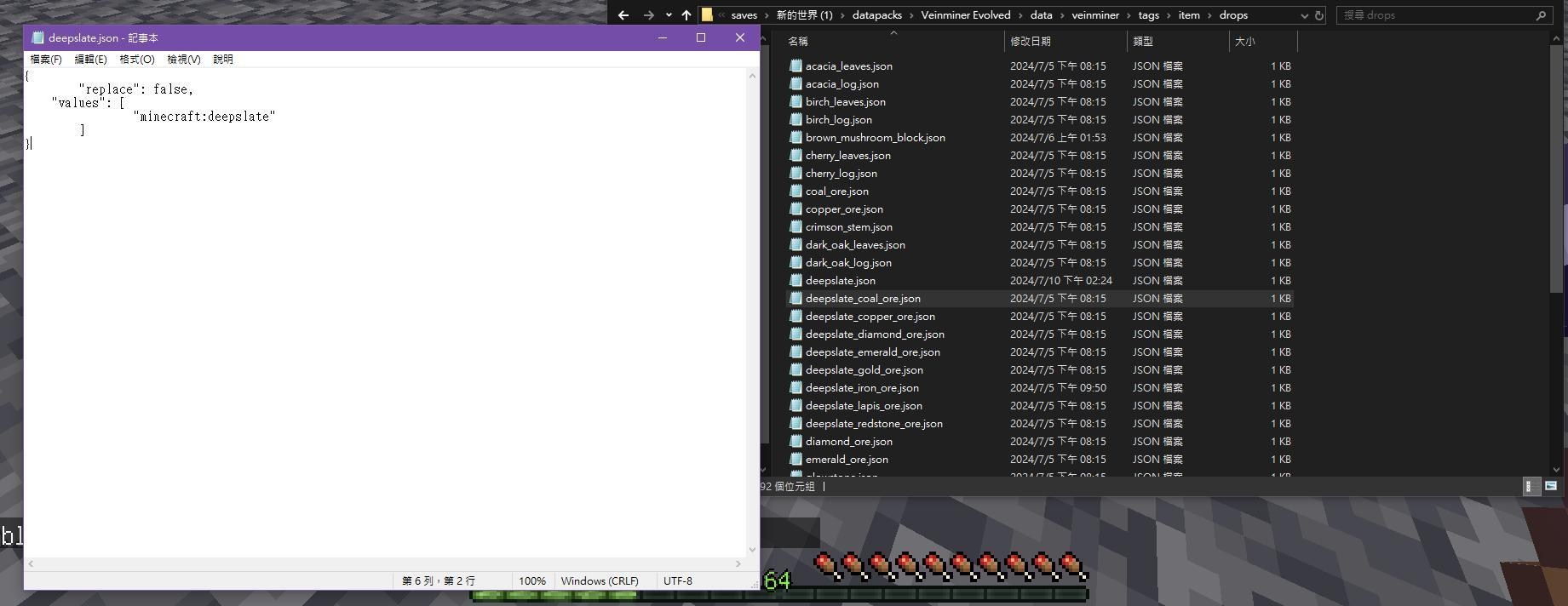This screenshot has height=606, width=1568.
Task: Select the item breadcrumb segment
Action: coord(1189,15)
